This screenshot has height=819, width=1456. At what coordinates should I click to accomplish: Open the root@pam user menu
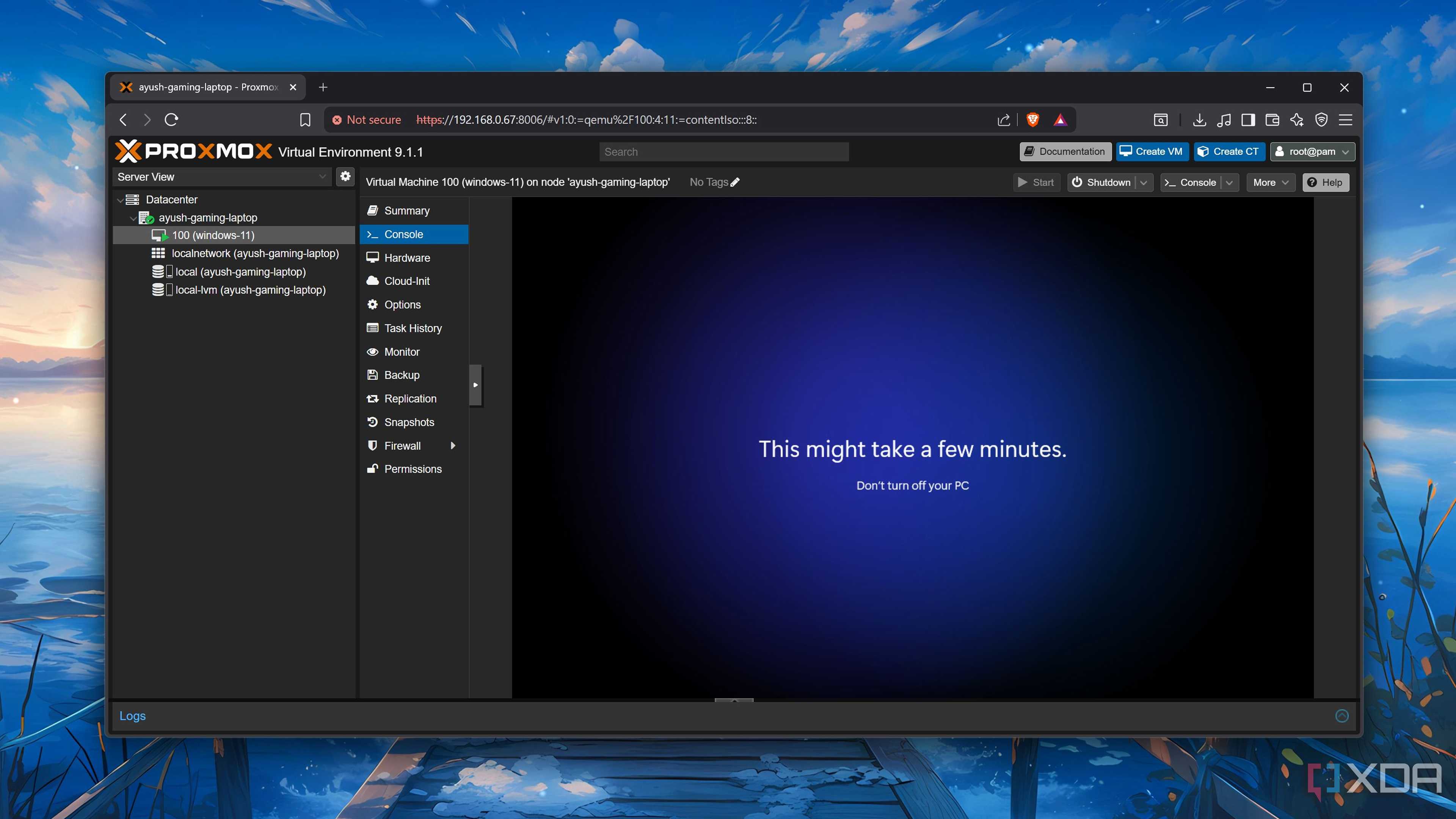pyautogui.click(x=1312, y=152)
